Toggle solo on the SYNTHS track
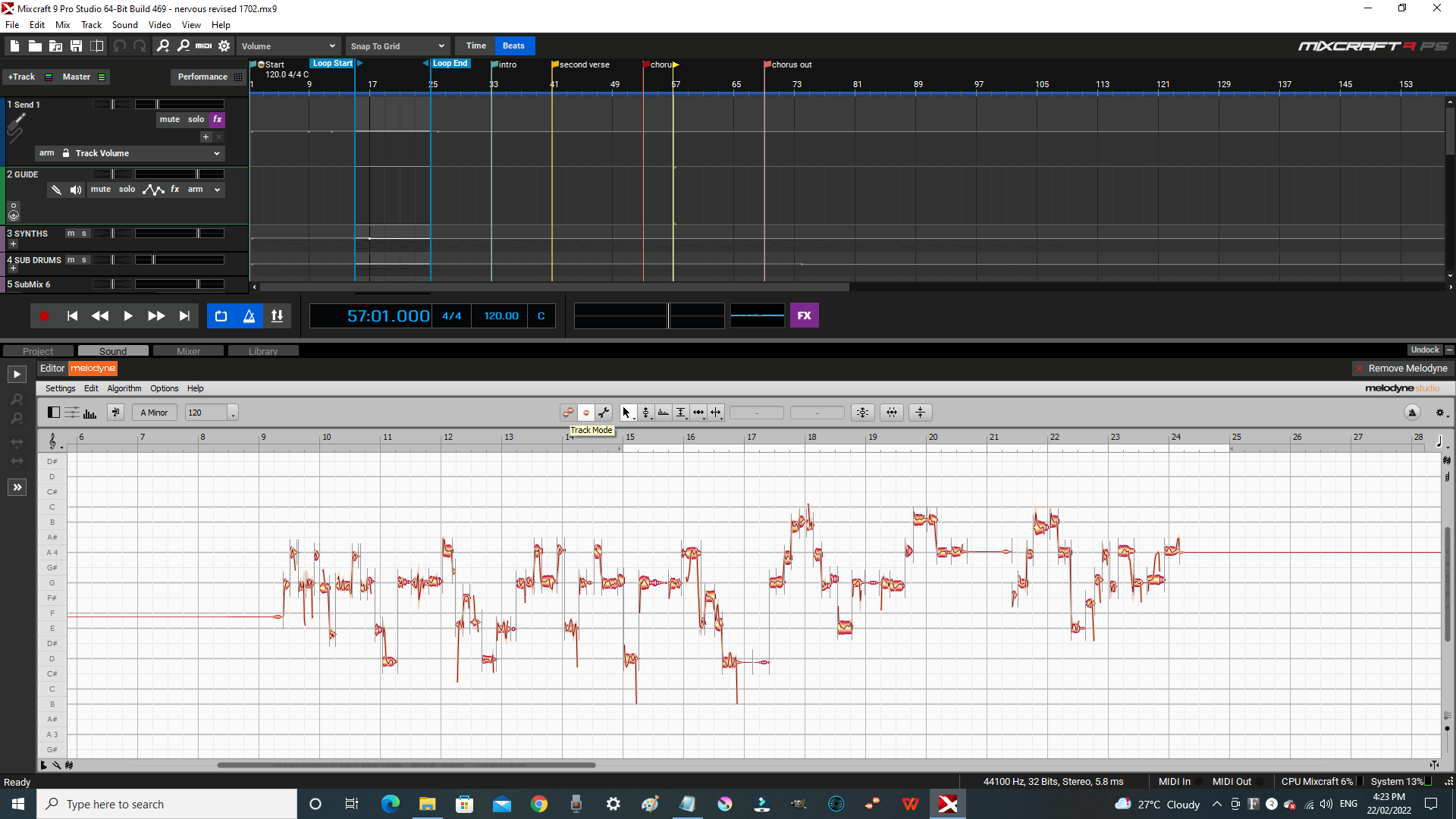 pos(83,233)
